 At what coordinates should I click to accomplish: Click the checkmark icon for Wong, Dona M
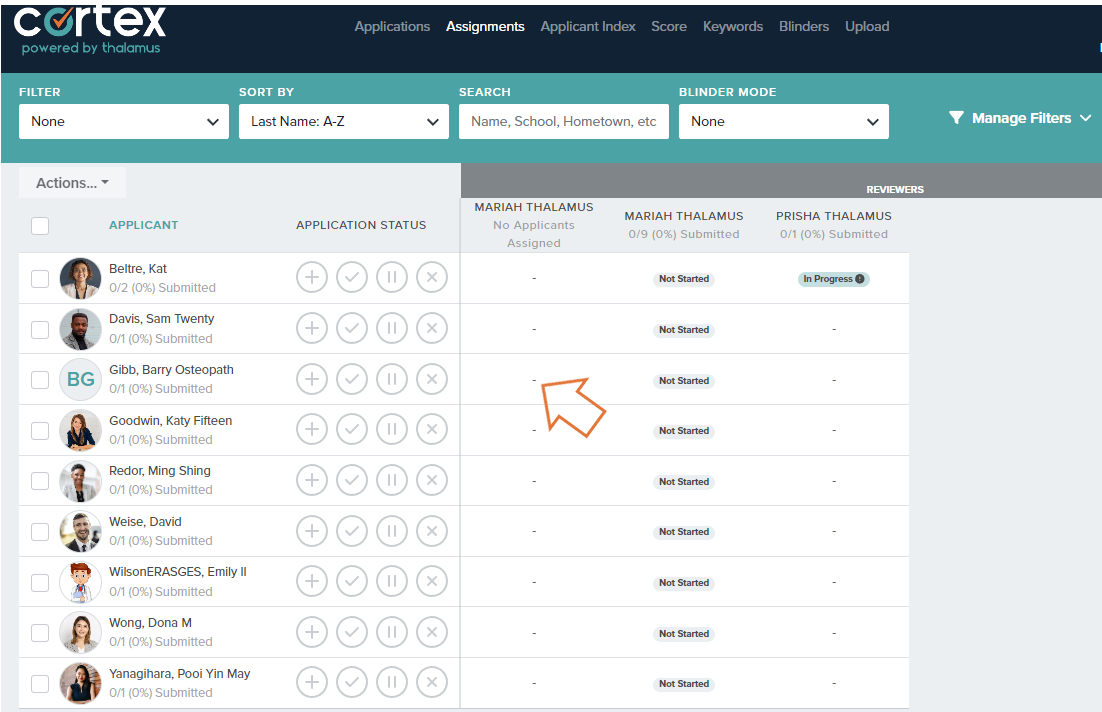click(x=351, y=631)
